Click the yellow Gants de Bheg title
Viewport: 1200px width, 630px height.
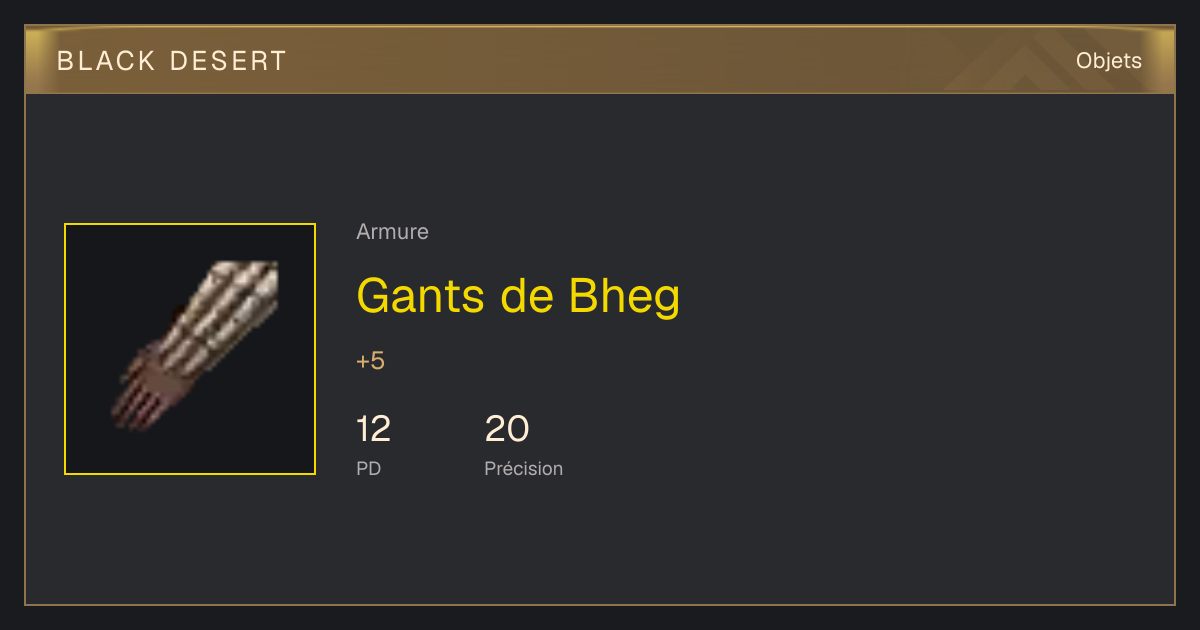[518, 296]
